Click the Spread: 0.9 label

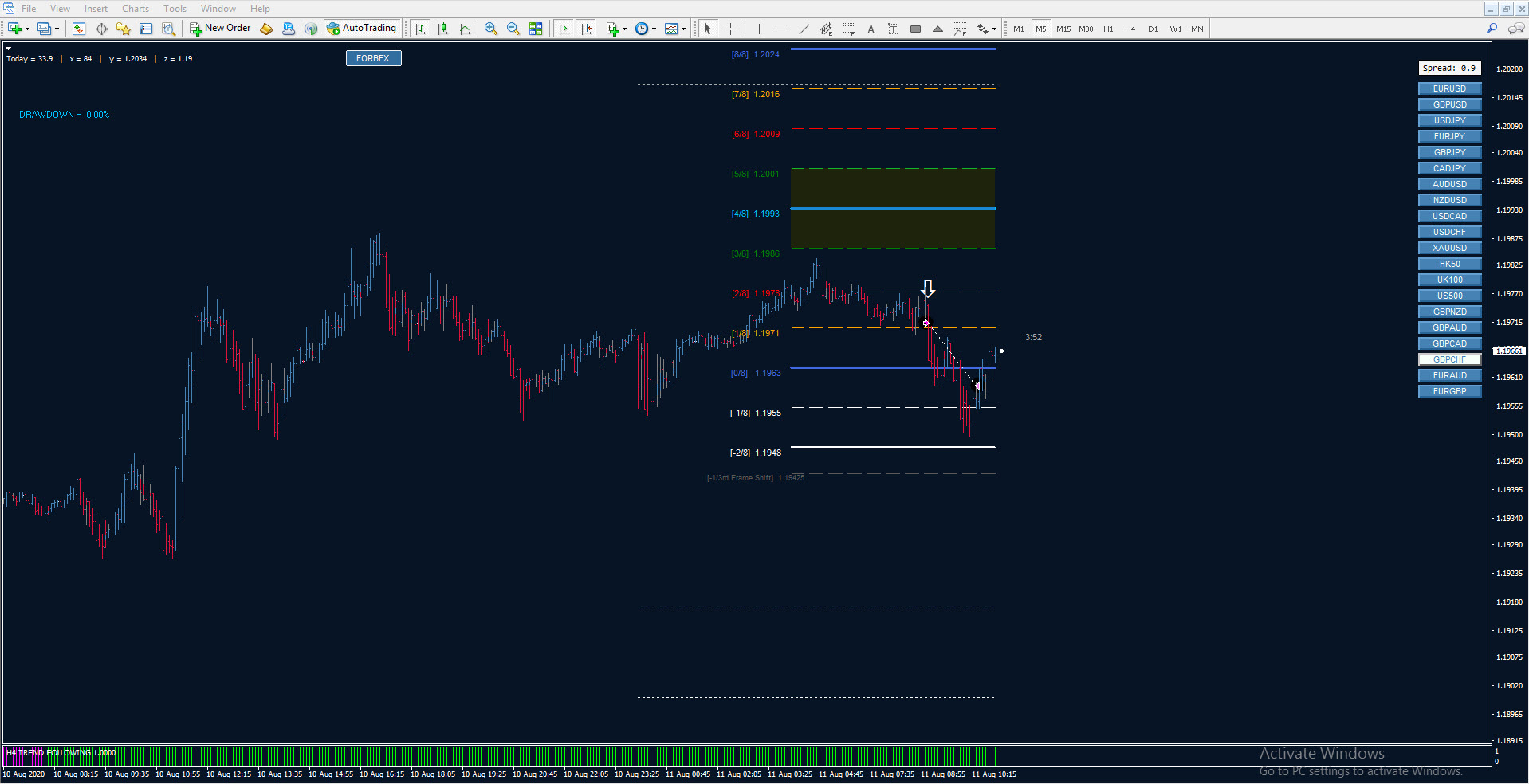pyautogui.click(x=1449, y=69)
